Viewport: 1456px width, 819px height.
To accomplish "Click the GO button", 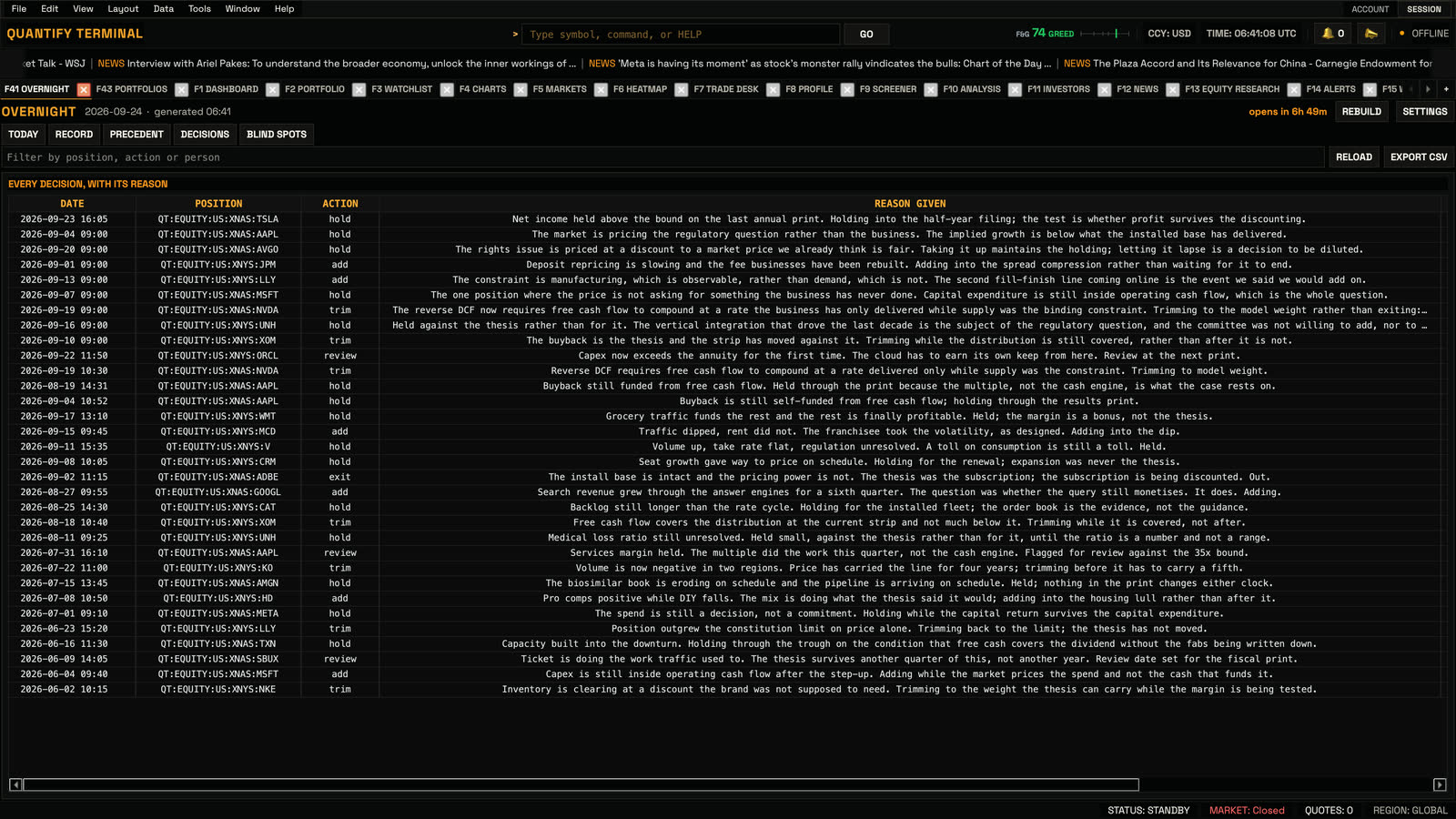I will (x=866, y=35).
